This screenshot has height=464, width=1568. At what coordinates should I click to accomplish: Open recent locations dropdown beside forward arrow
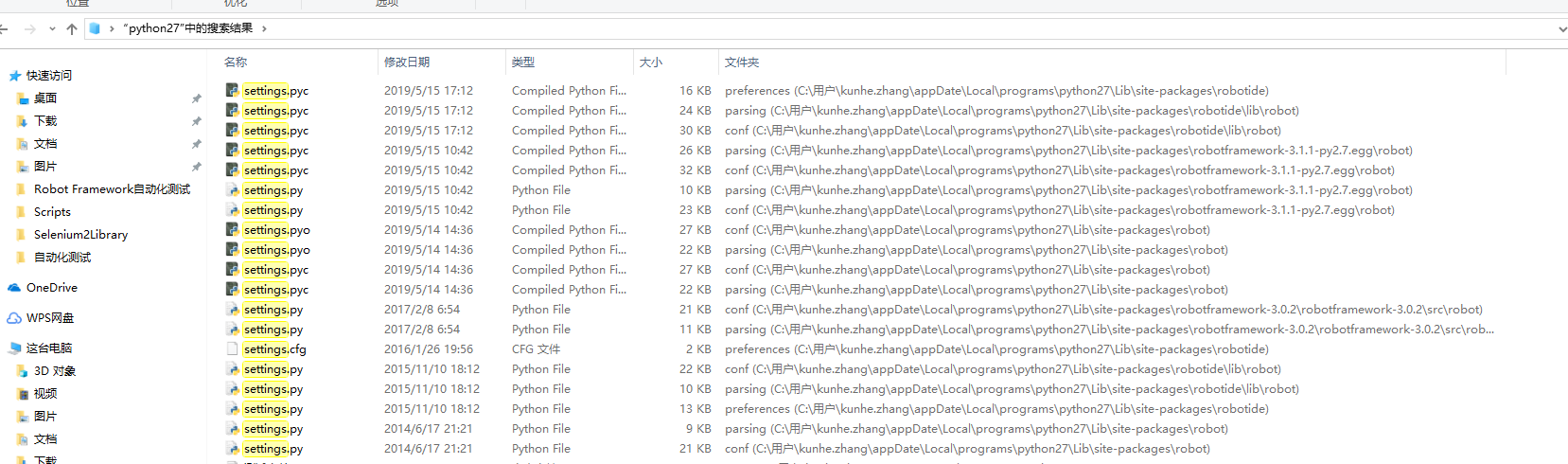[x=52, y=29]
